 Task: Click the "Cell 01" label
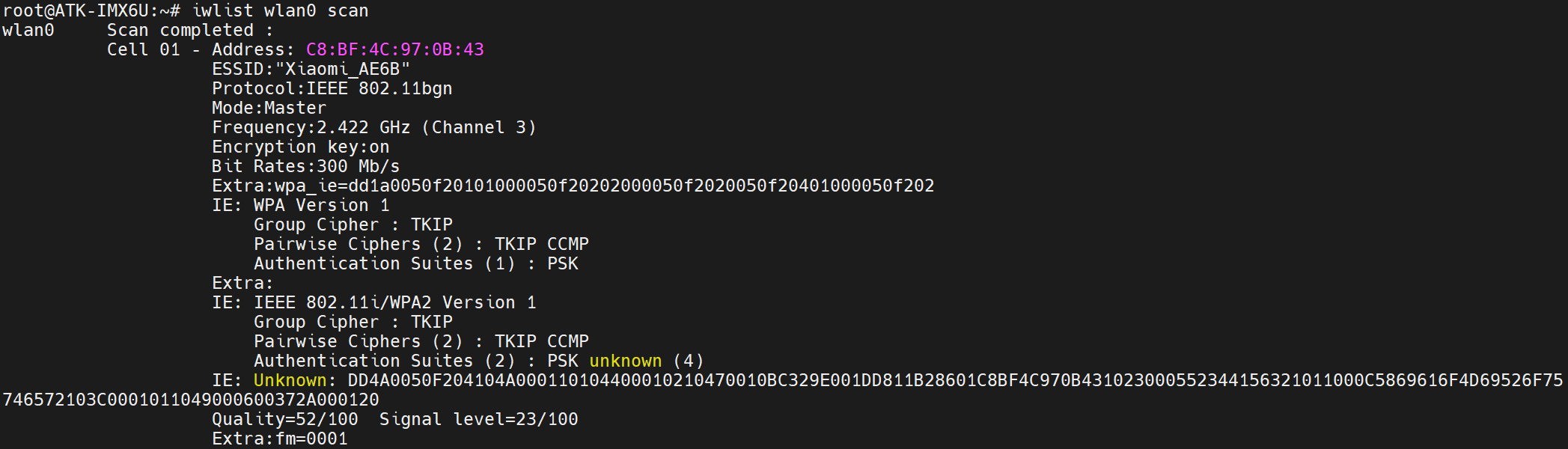click(143, 49)
